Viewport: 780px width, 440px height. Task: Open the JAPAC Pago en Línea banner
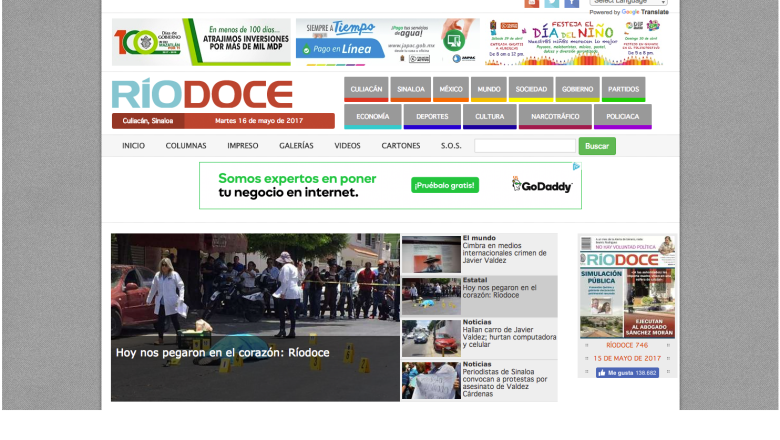point(388,42)
